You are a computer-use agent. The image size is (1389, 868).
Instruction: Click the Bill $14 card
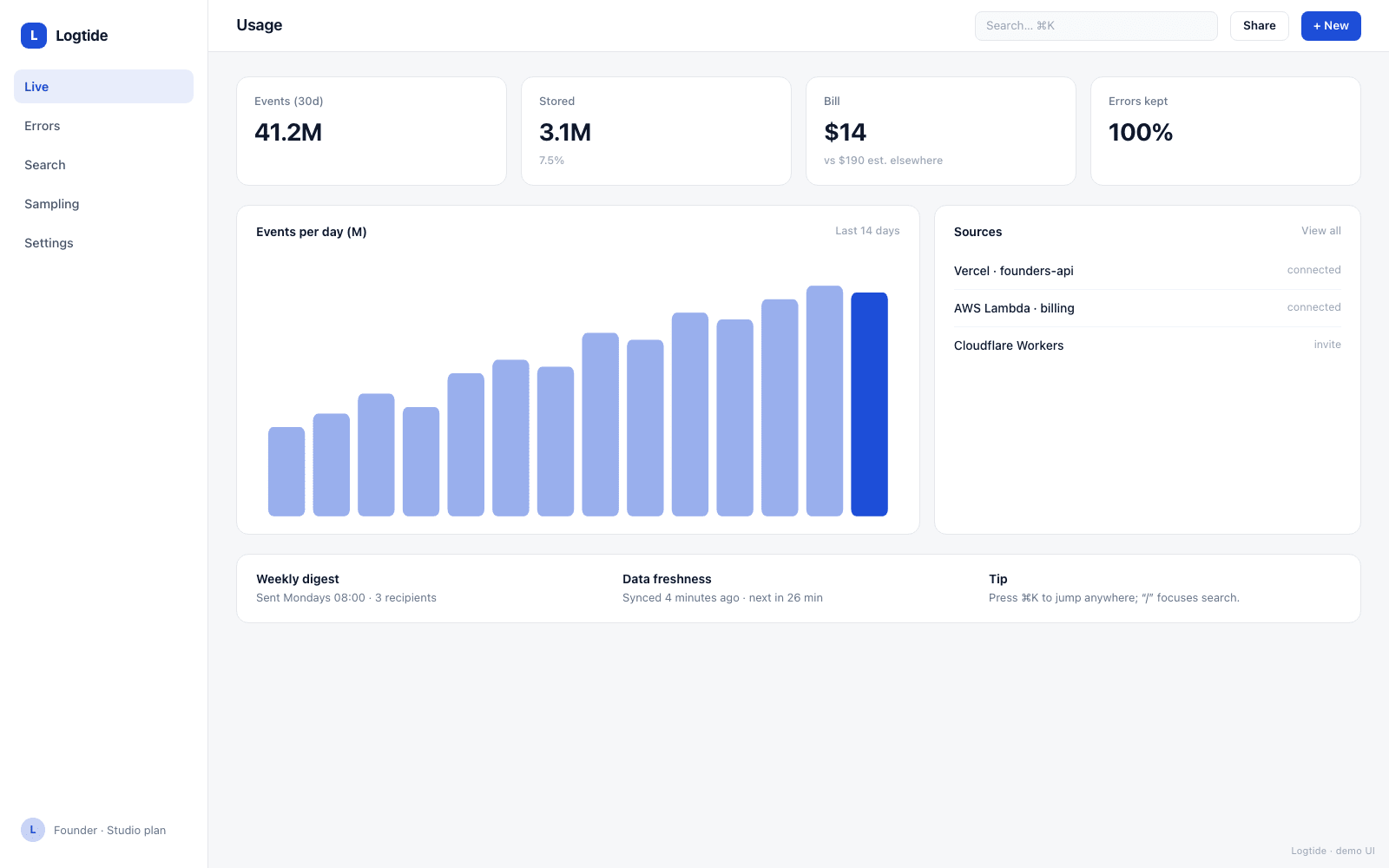[x=941, y=131]
